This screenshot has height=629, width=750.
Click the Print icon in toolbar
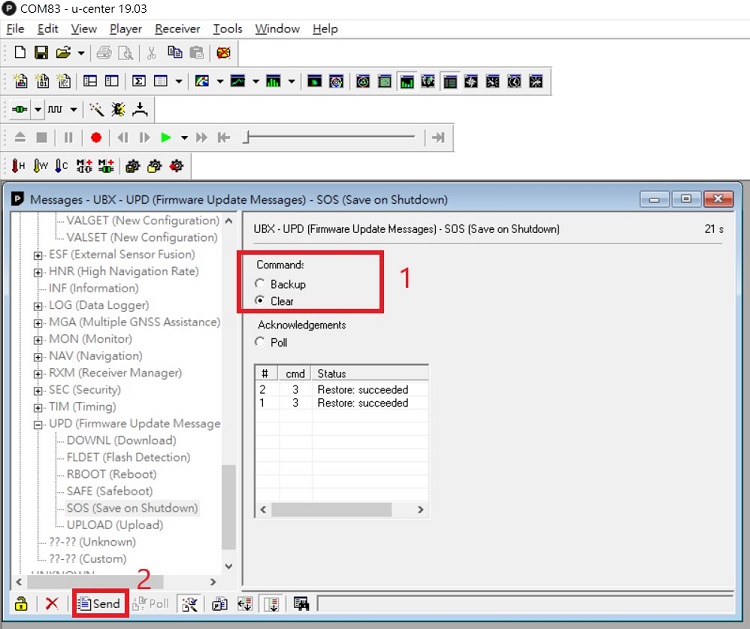coord(104,52)
